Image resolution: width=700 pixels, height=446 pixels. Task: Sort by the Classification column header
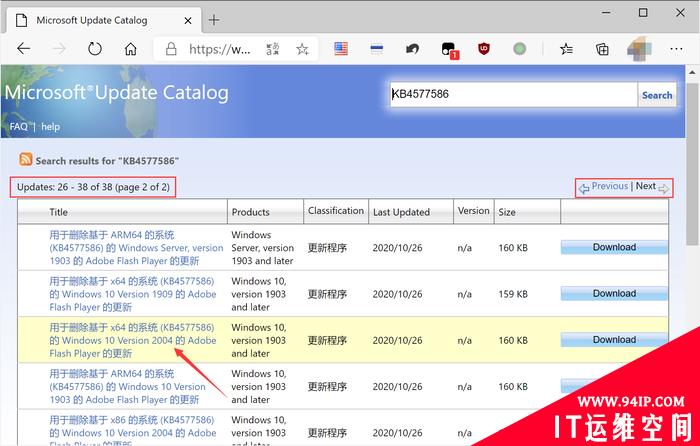pyautogui.click(x=336, y=211)
